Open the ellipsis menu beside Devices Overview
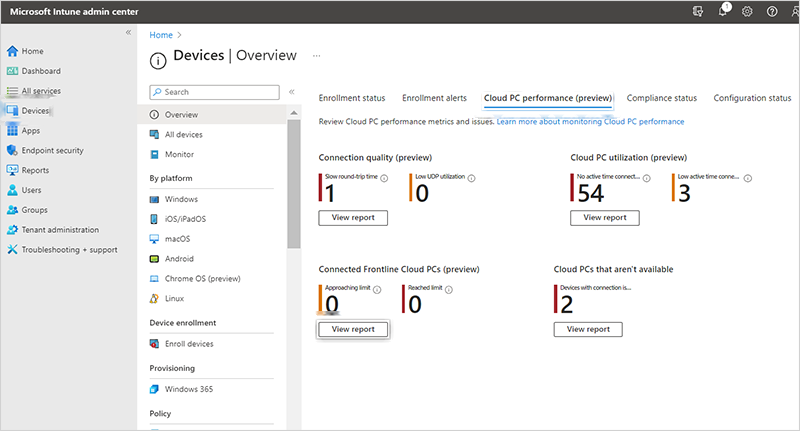800x431 pixels. 316,56
